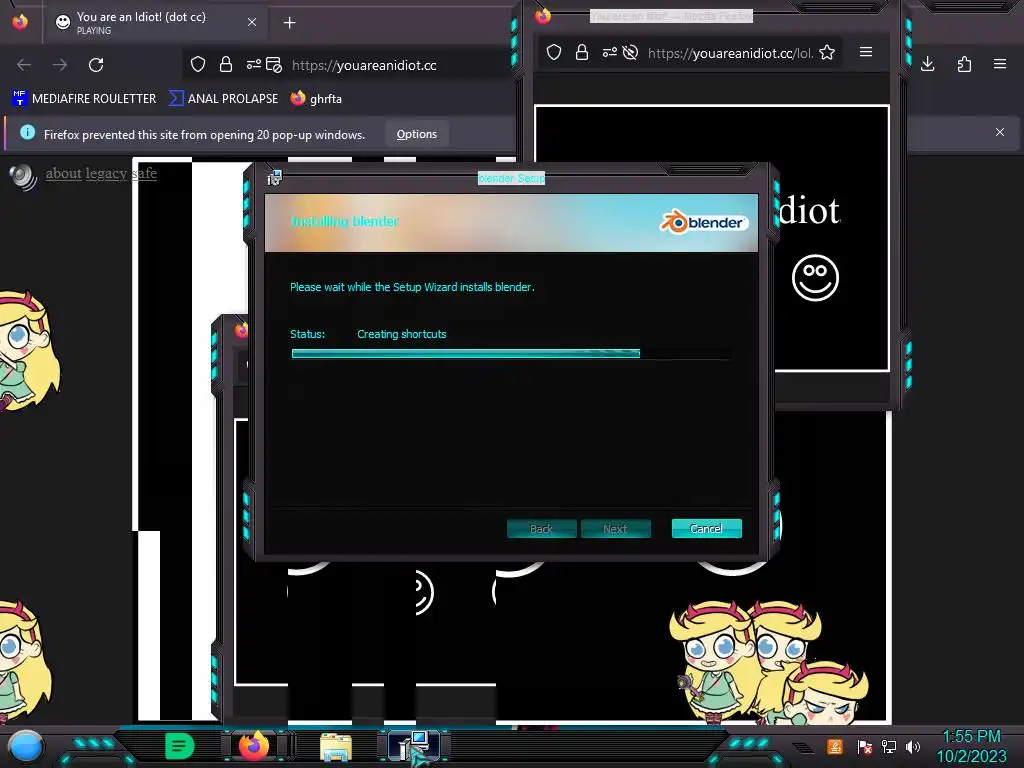
Task: Click the Back button in blender Setup
Action: point(541,528)
